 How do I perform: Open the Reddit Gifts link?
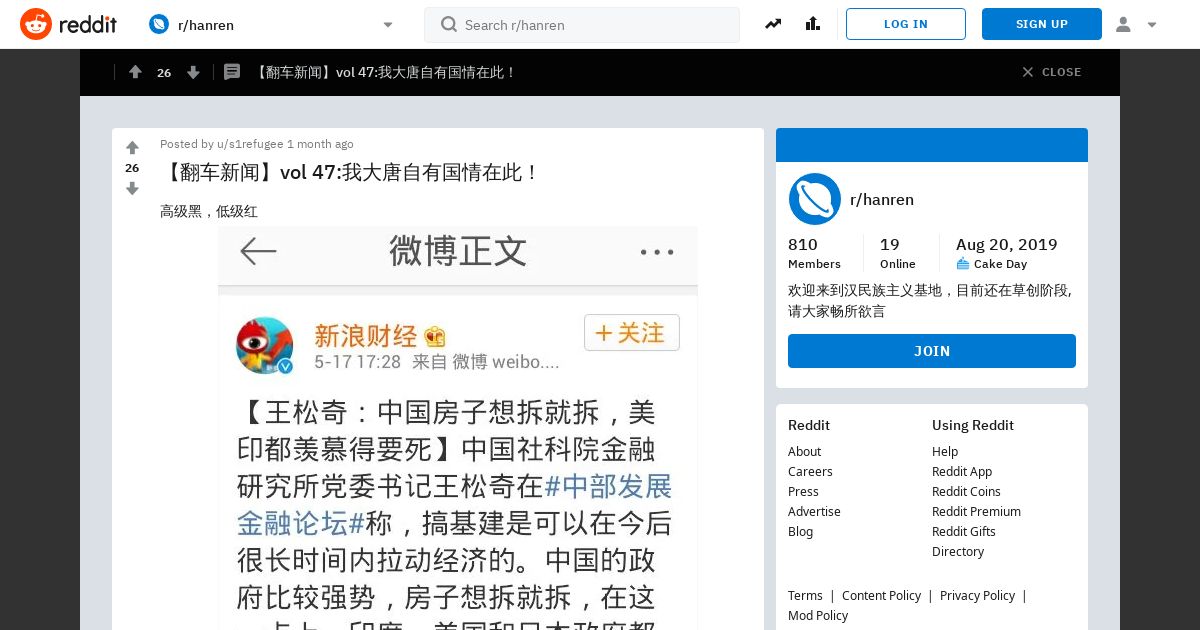(x=964, y=531)
